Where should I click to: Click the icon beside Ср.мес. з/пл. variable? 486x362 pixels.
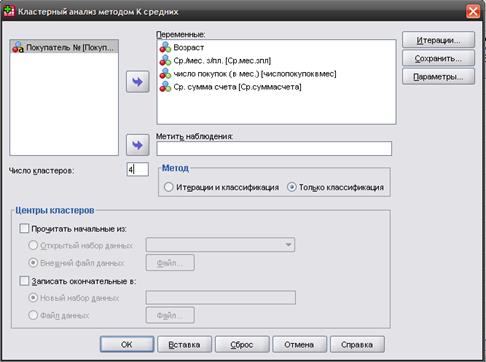tap(165, 60)
